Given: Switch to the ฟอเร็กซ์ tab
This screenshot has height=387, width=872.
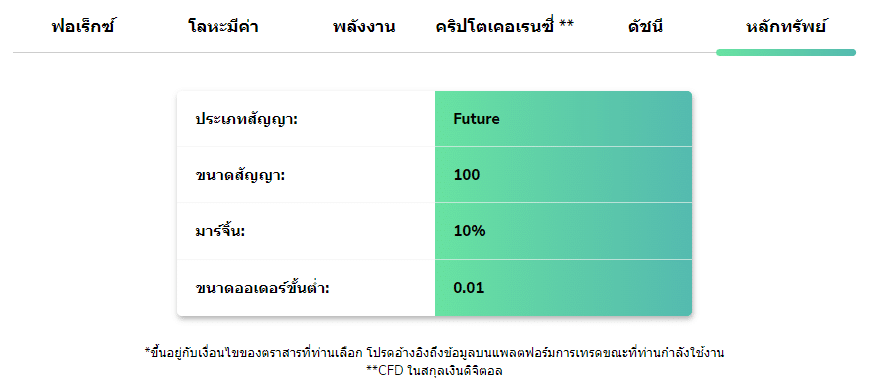Looking at the screenshot, I should click(83, 26).
